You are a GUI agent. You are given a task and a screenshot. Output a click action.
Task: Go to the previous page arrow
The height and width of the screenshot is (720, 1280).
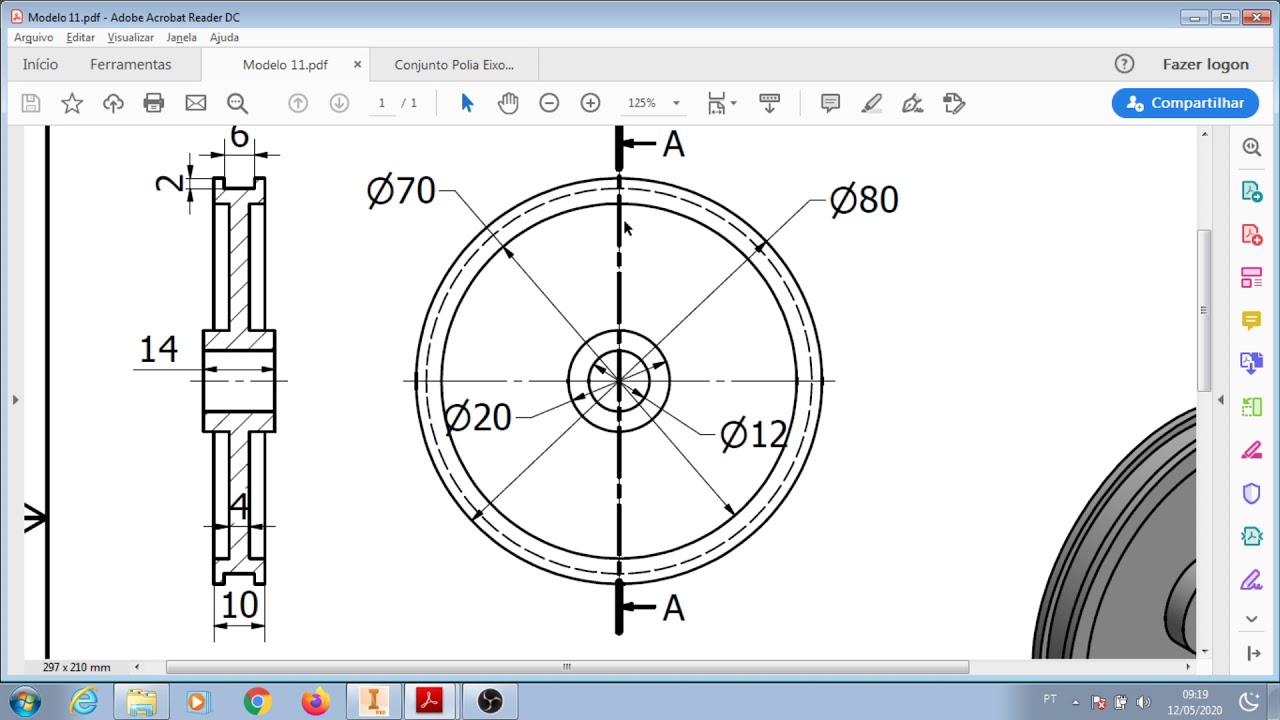[x=298, y=103]
